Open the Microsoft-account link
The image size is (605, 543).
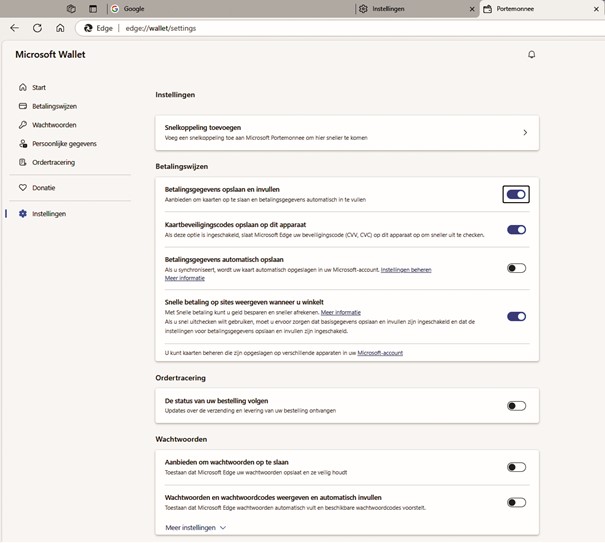tap(380, 353)
